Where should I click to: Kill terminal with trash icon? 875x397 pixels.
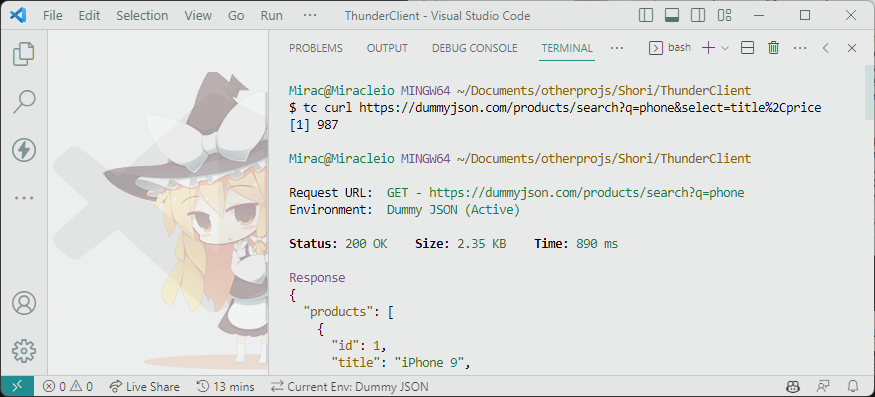[773, 48]
